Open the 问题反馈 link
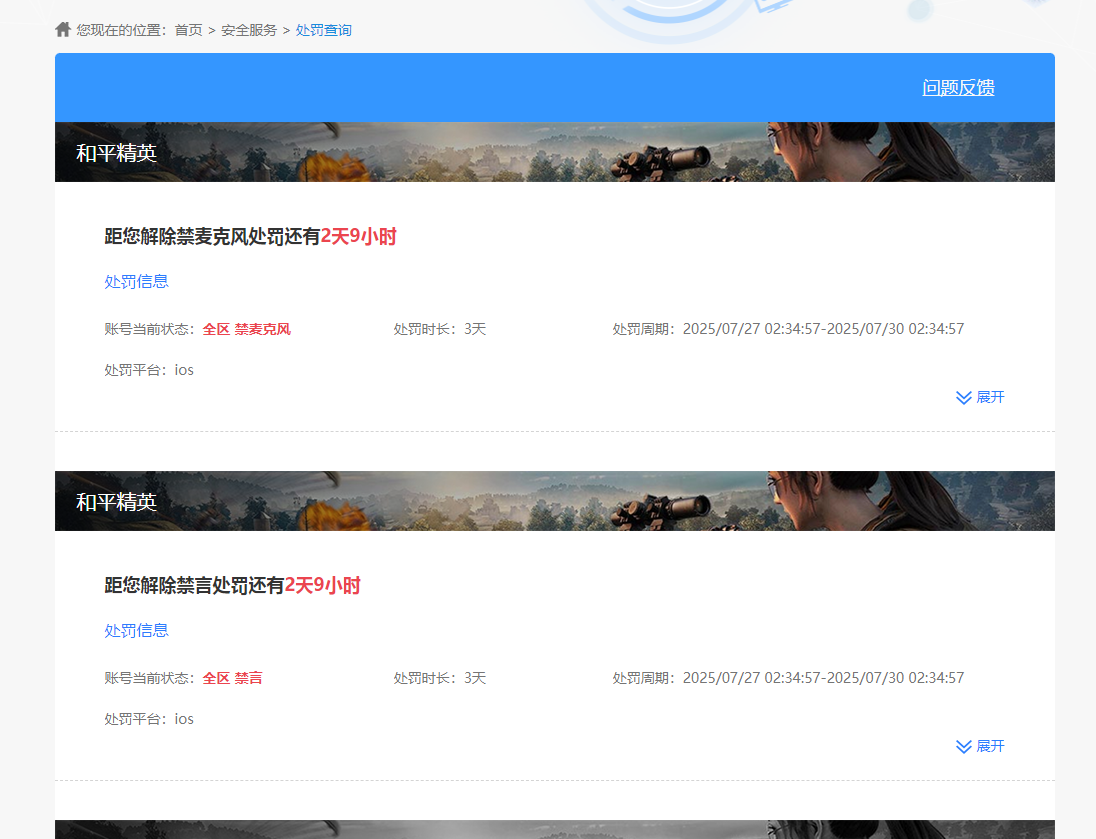Viewport: 1096px width, 839px height. point(958,87)
